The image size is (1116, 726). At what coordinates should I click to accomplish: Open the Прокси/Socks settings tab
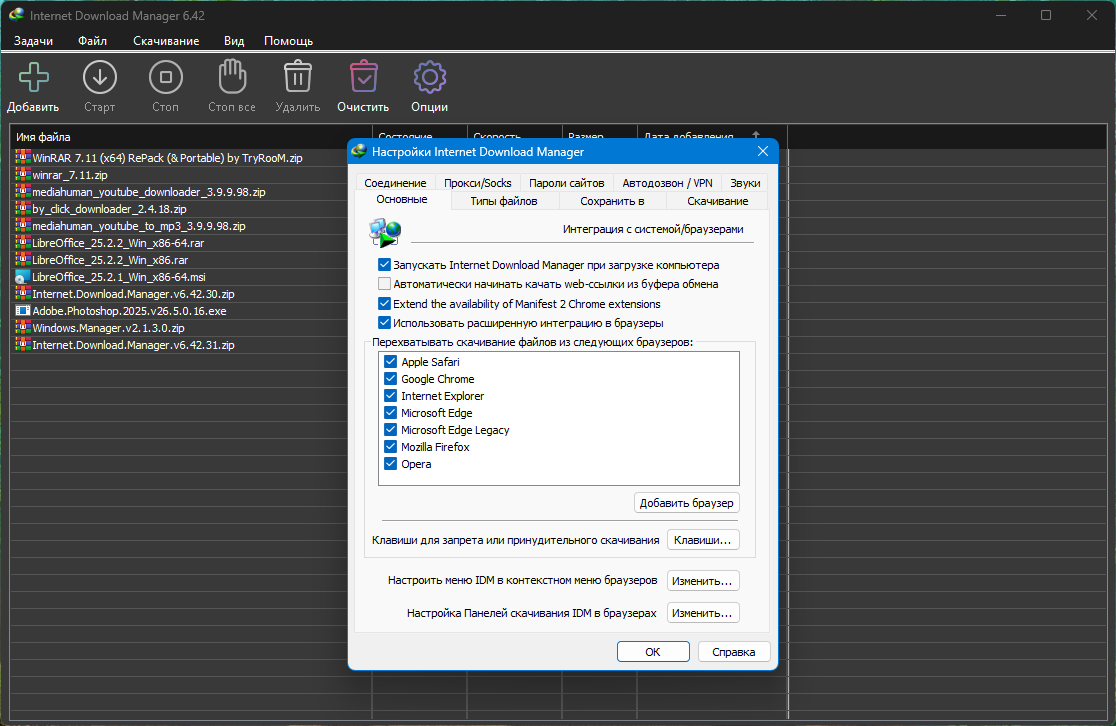point(478,183)
